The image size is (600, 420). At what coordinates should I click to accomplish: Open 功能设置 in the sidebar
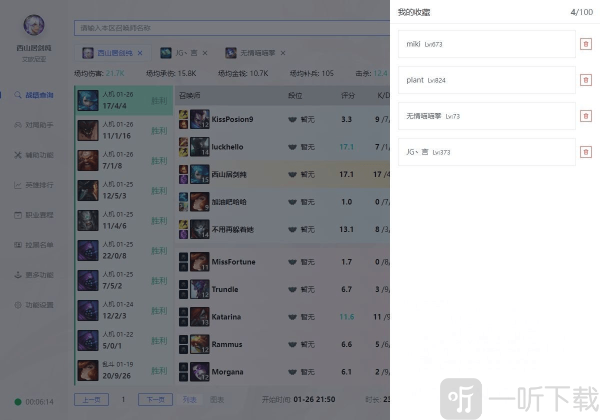(34, 305)
